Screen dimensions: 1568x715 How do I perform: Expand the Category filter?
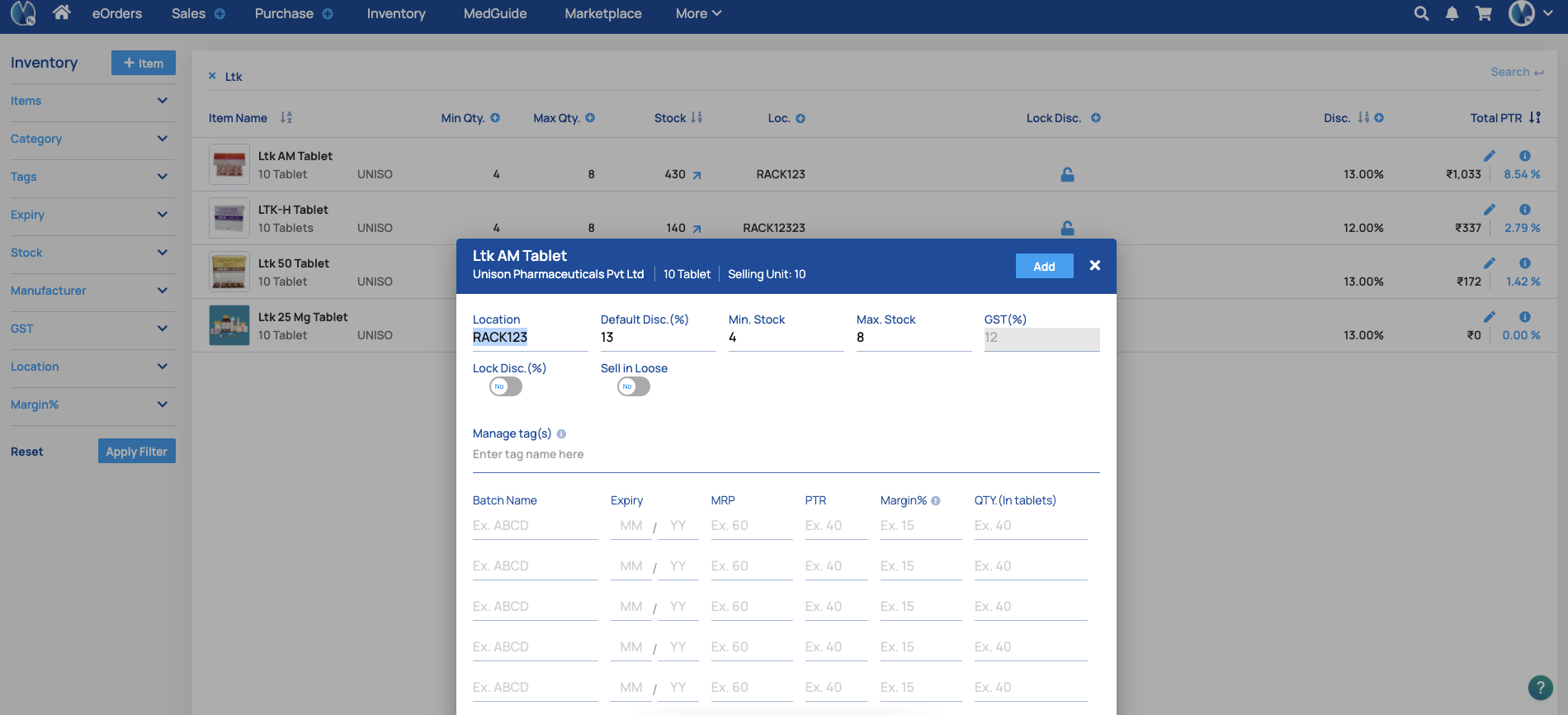163,139
